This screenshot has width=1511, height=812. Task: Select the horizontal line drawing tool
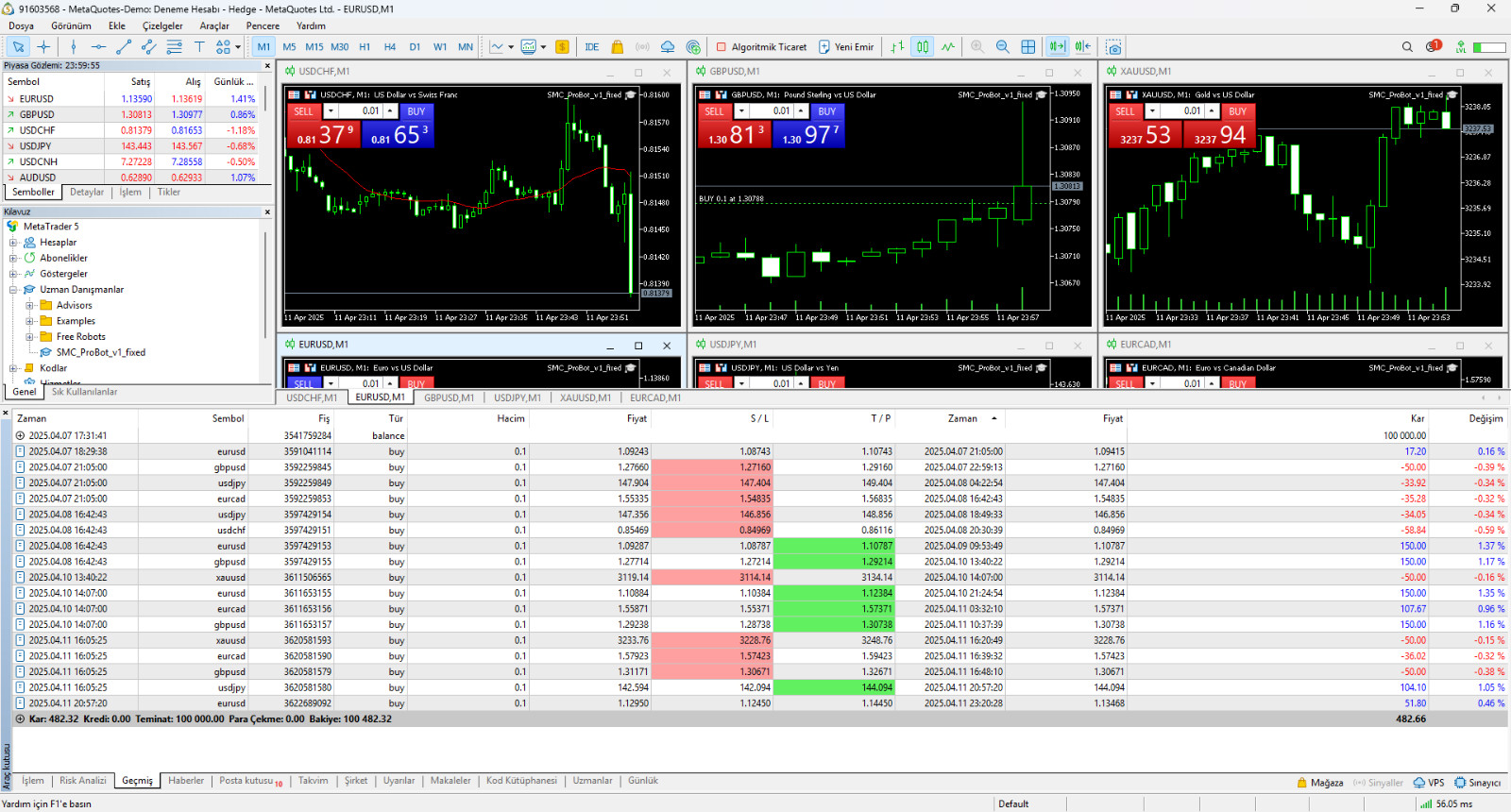click(98, 46)
